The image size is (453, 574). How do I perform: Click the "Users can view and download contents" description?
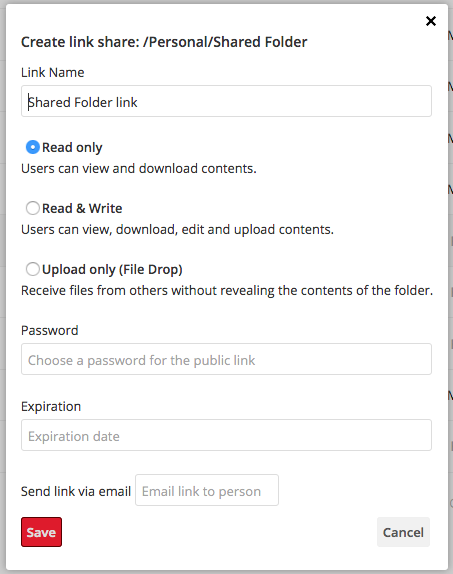click(139, 168)
